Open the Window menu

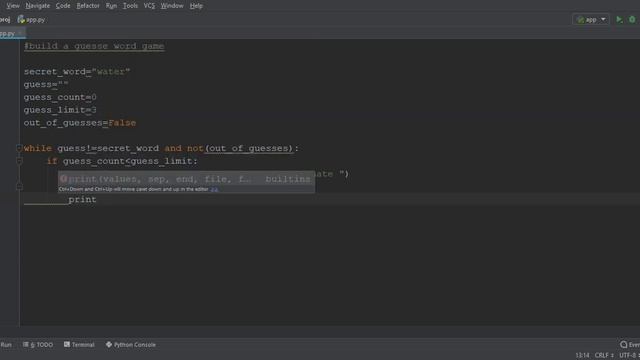click(x=172, y=6)
